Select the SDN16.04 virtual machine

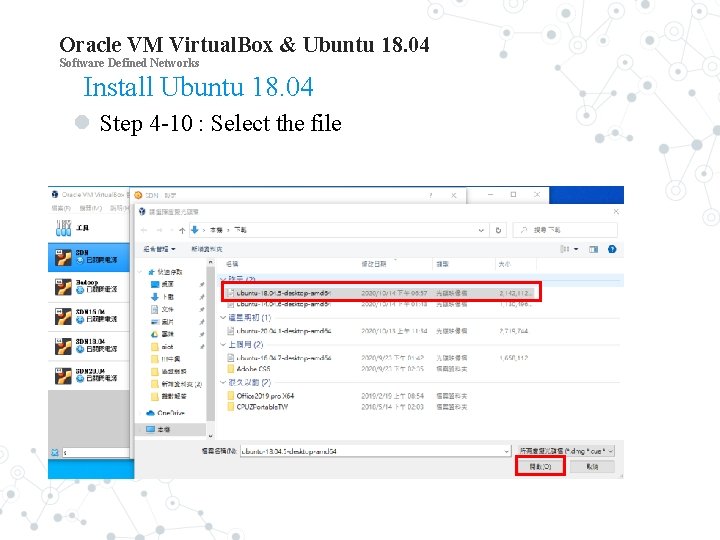(x=89, y=316)
